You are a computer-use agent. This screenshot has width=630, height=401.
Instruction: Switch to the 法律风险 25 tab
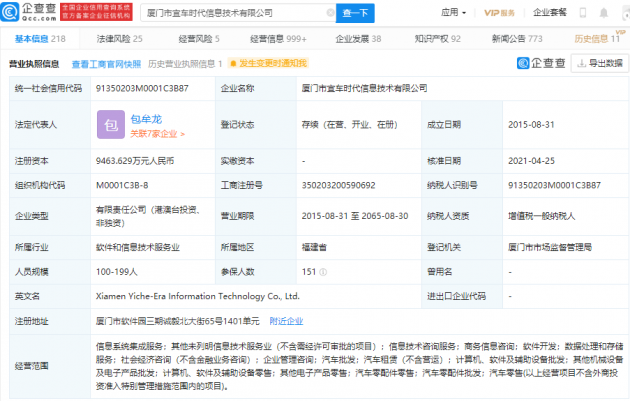tap(119, 39)
